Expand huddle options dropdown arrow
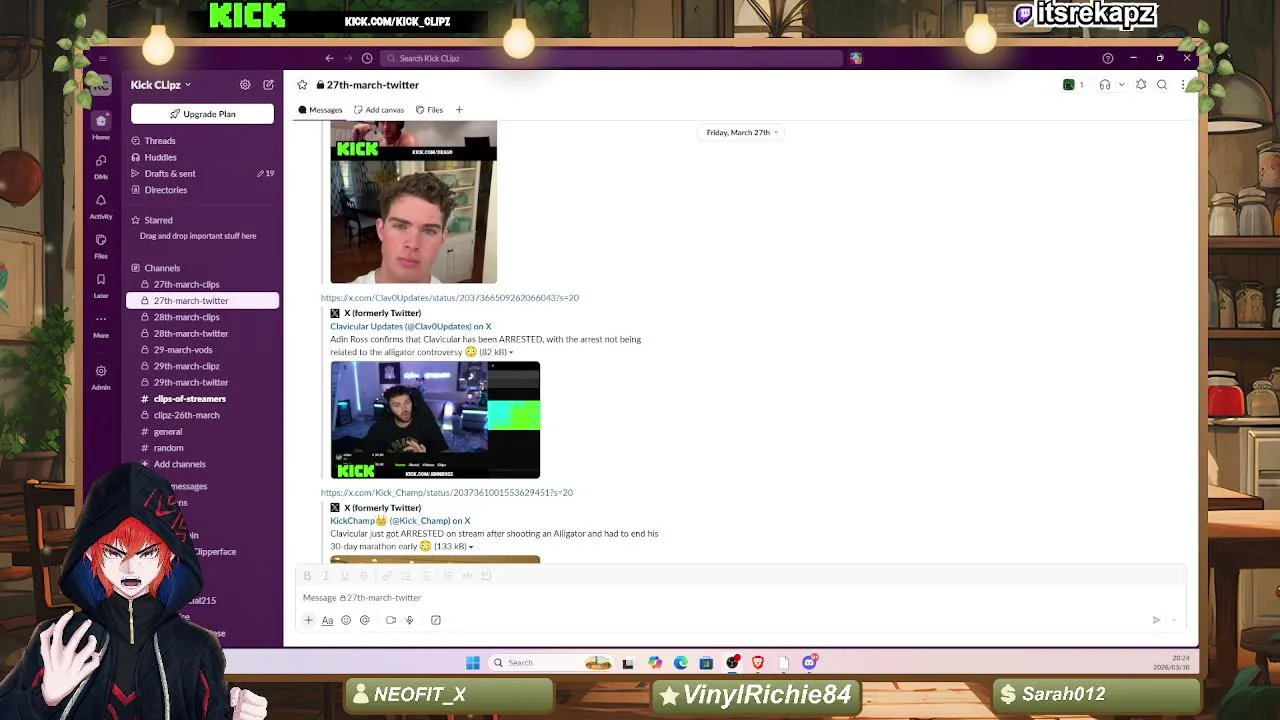 (x=1121, y=85)
